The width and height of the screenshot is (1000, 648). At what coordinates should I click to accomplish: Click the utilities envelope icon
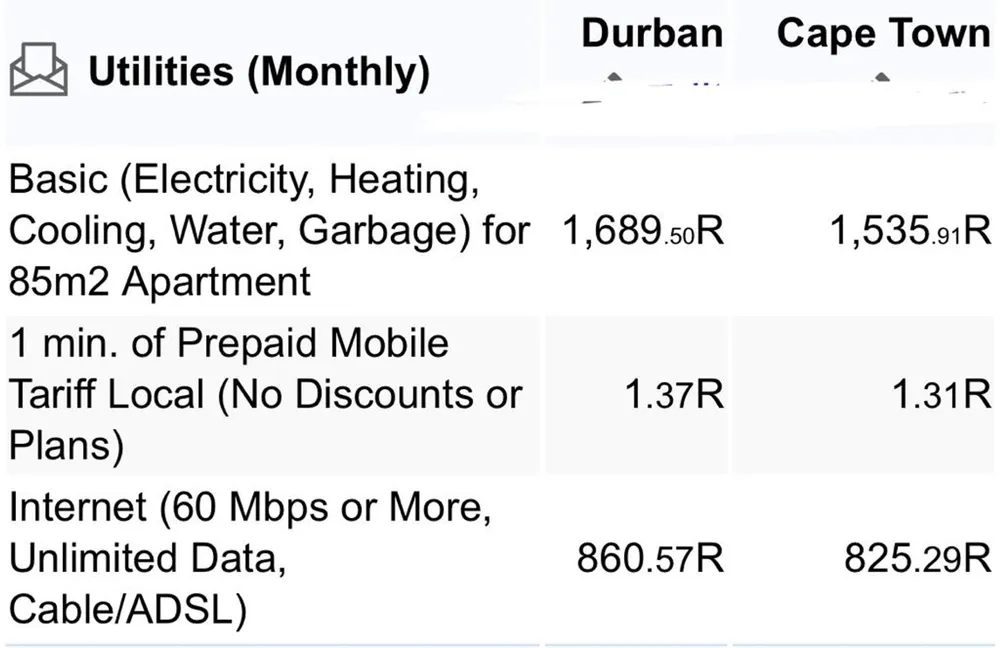(x=39, y=69)
